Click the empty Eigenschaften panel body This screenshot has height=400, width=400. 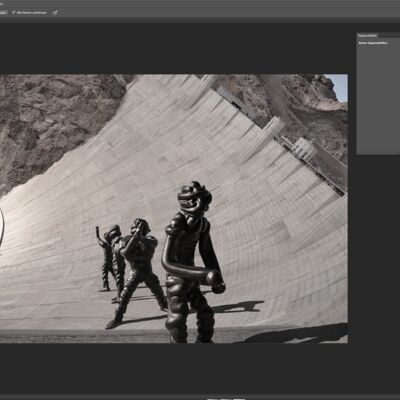(x=378, y=100)
